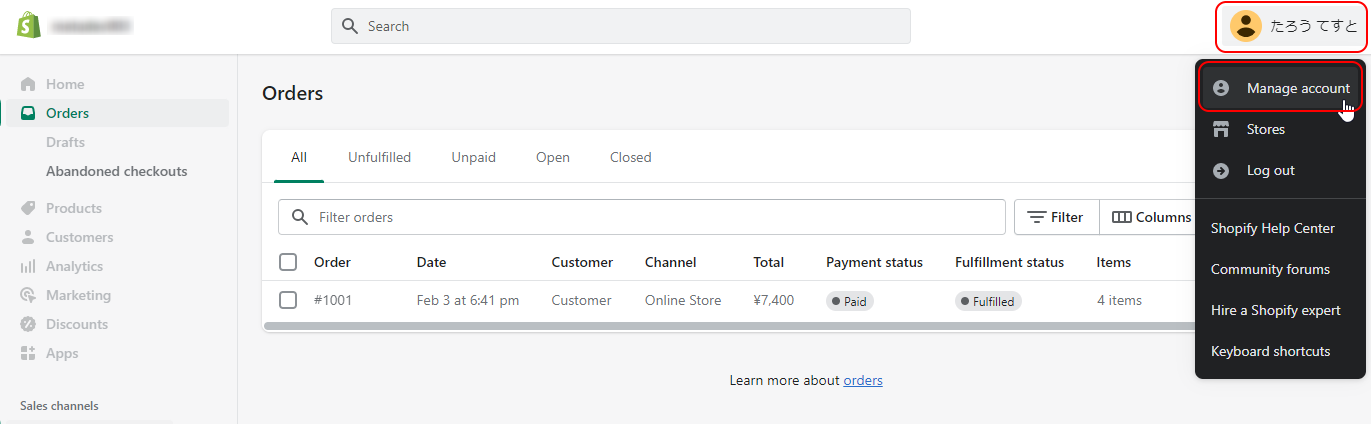
Task: Select Stores from account menu
Action: 1281,129
